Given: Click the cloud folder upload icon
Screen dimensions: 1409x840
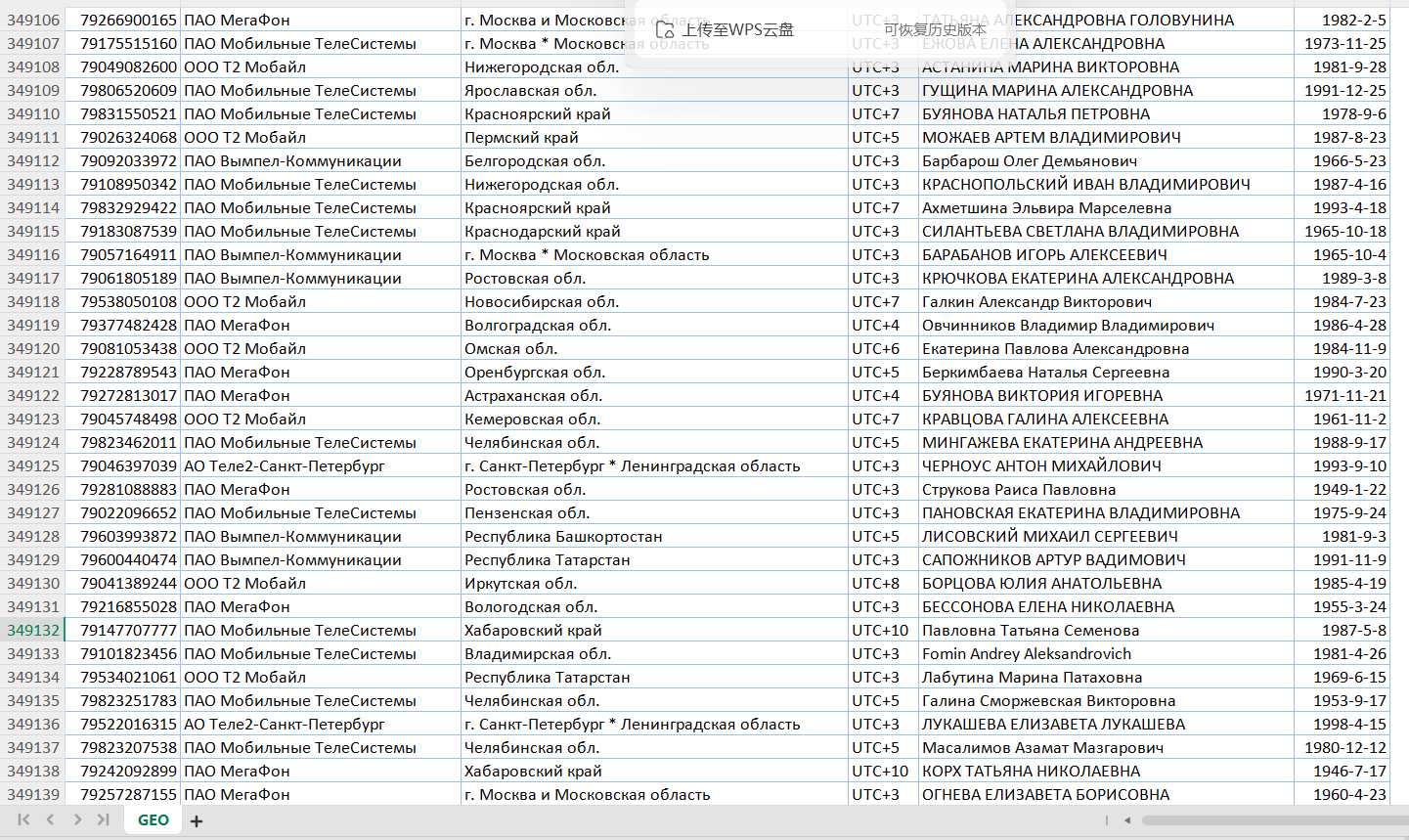Looking at the screenshot, I should (665, 30).
